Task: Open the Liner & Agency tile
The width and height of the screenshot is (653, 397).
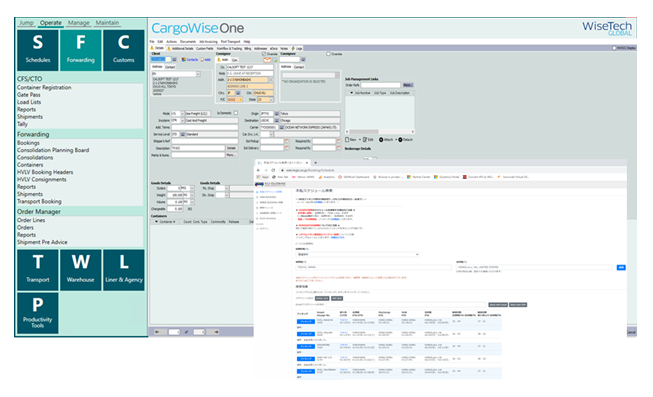Action: [x=124, y=270]
